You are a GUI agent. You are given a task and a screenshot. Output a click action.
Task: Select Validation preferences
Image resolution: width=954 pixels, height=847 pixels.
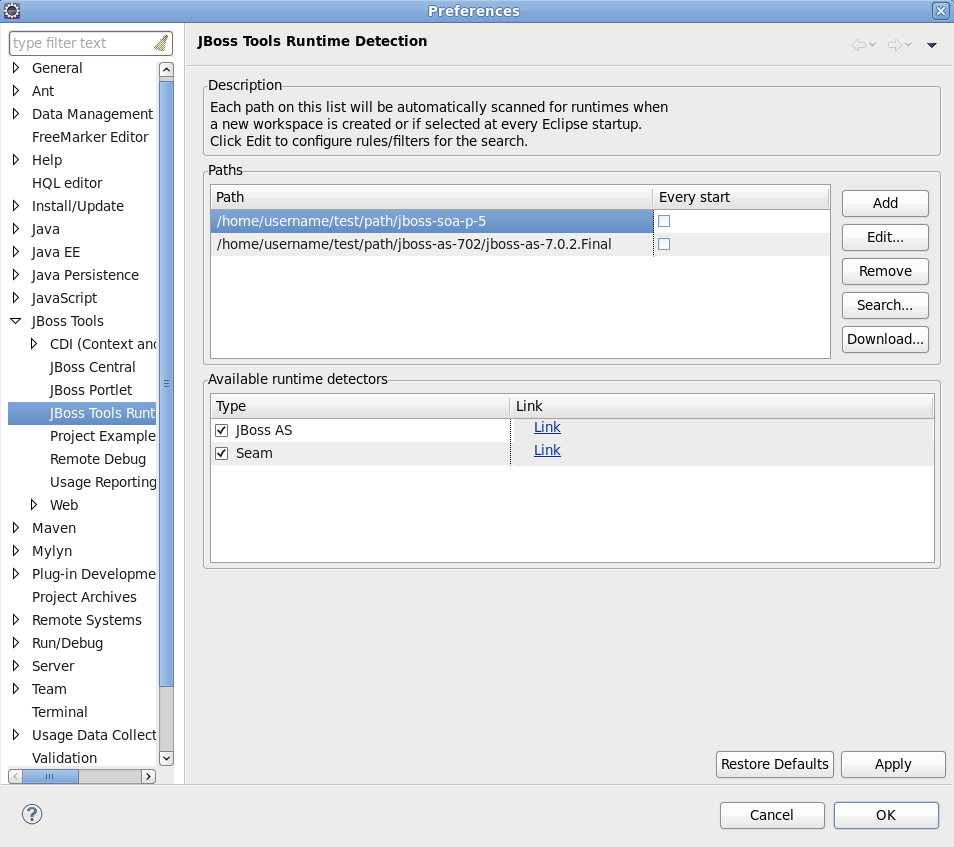click(64, 758)
